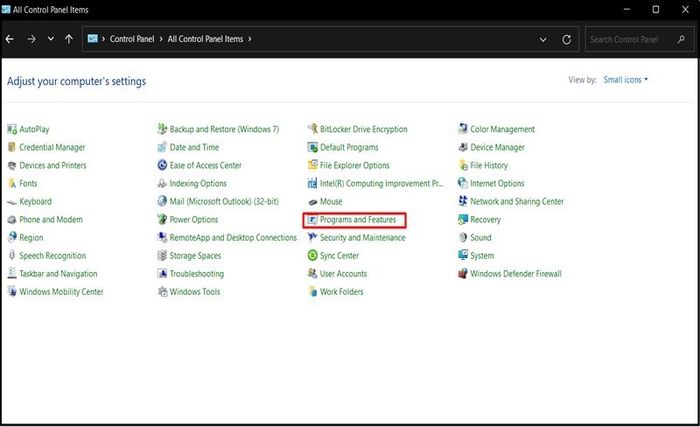Select All Control Panel Items breadcrumb
Screen dimensions: 700x427
click(205, 39)
